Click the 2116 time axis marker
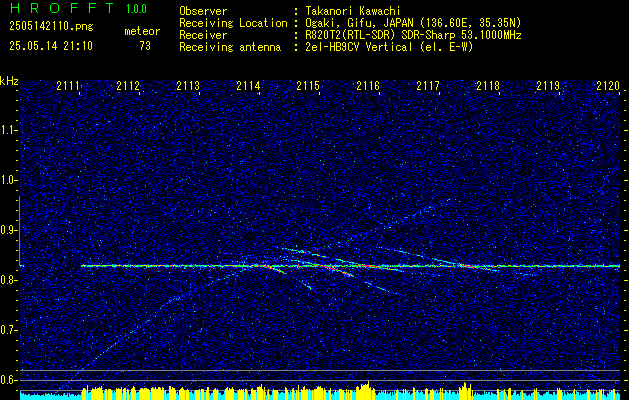This screenshot has height=400, width=629. (x=368, y=86)
